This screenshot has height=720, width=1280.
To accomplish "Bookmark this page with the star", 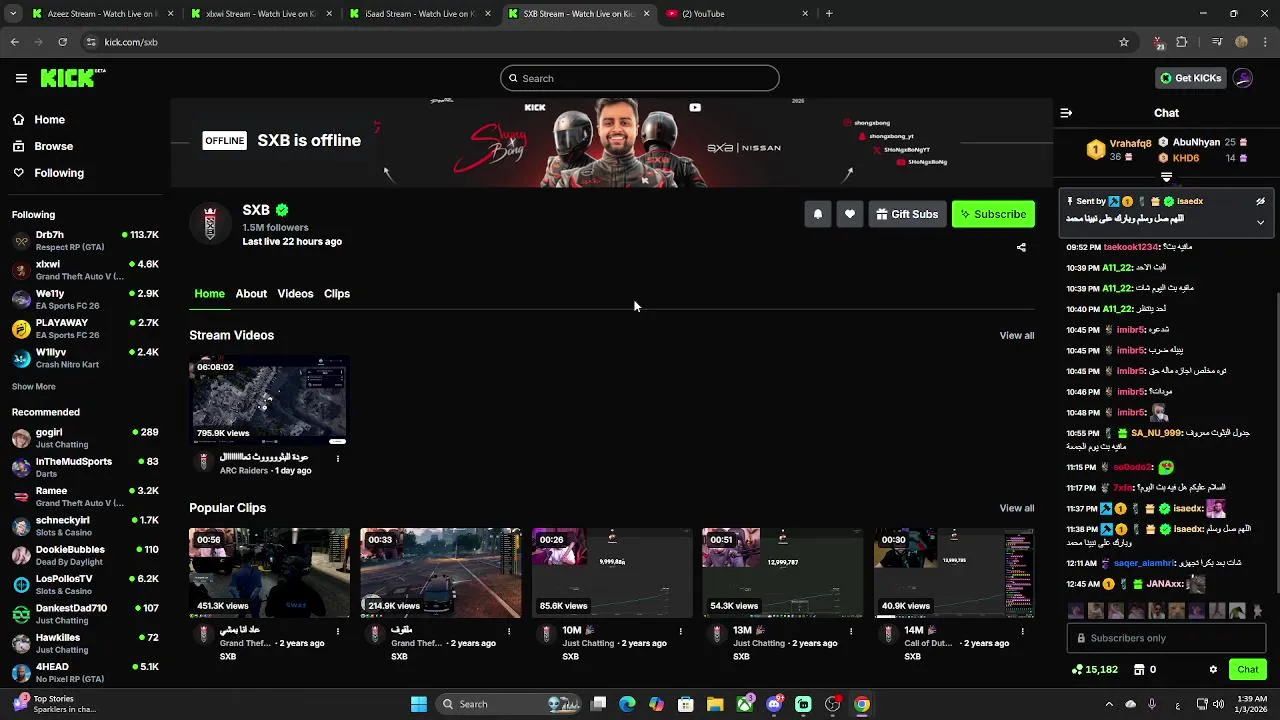I will pyautogui.click(x=1124, y=42).
